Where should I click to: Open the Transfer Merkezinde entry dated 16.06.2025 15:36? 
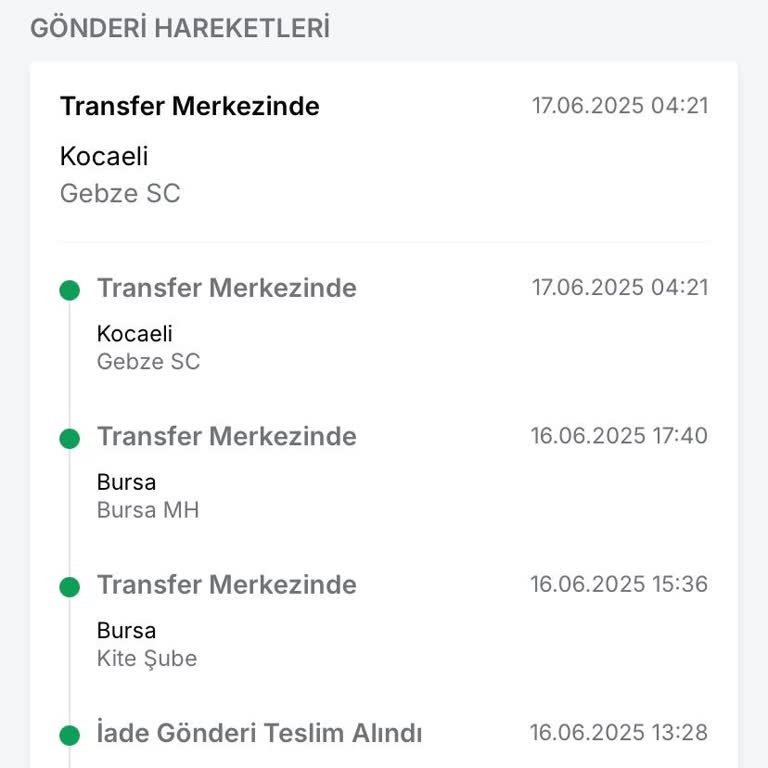tap(226, 584)
